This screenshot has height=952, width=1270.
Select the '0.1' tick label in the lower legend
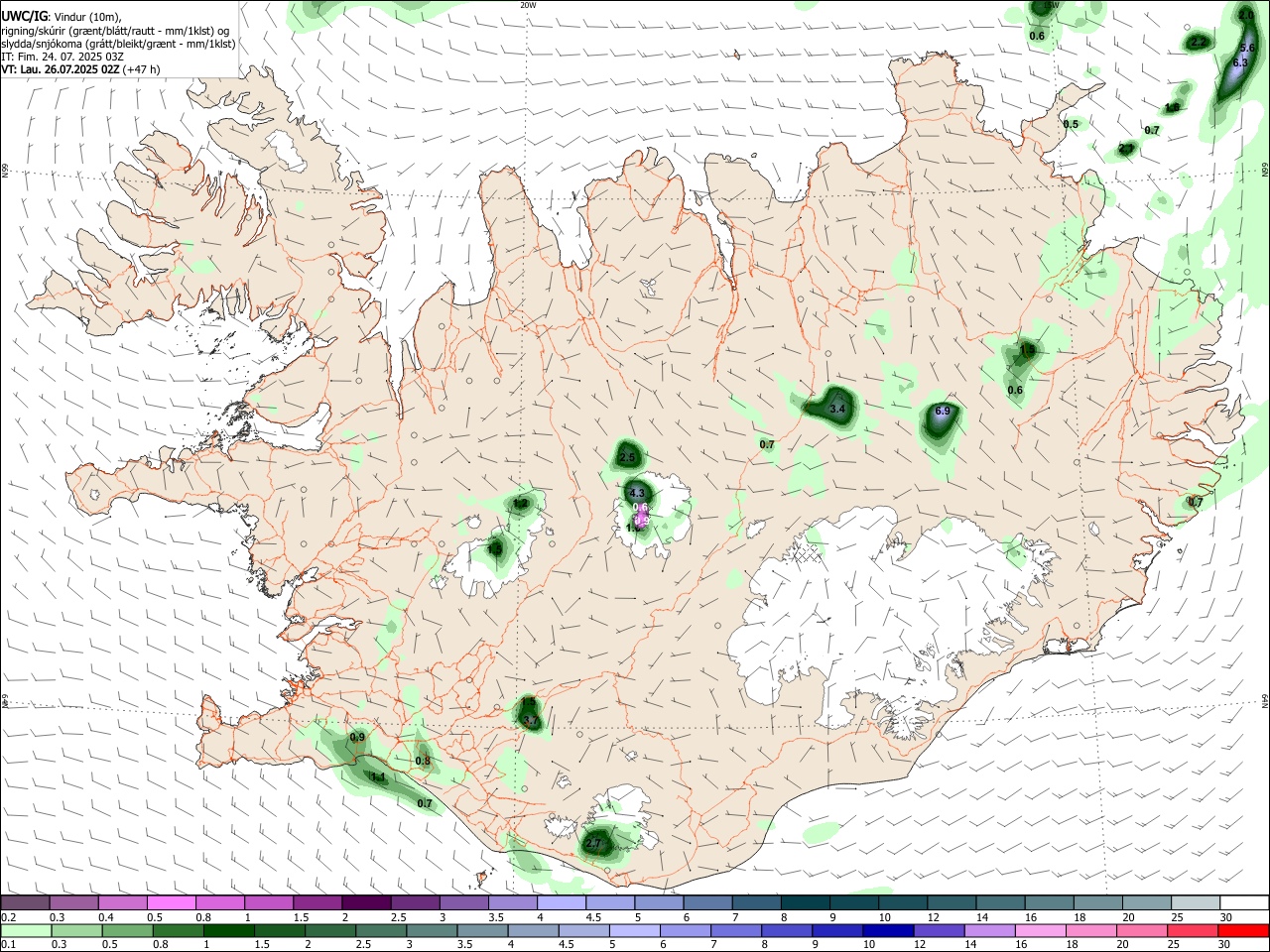[x=8, y=945]
